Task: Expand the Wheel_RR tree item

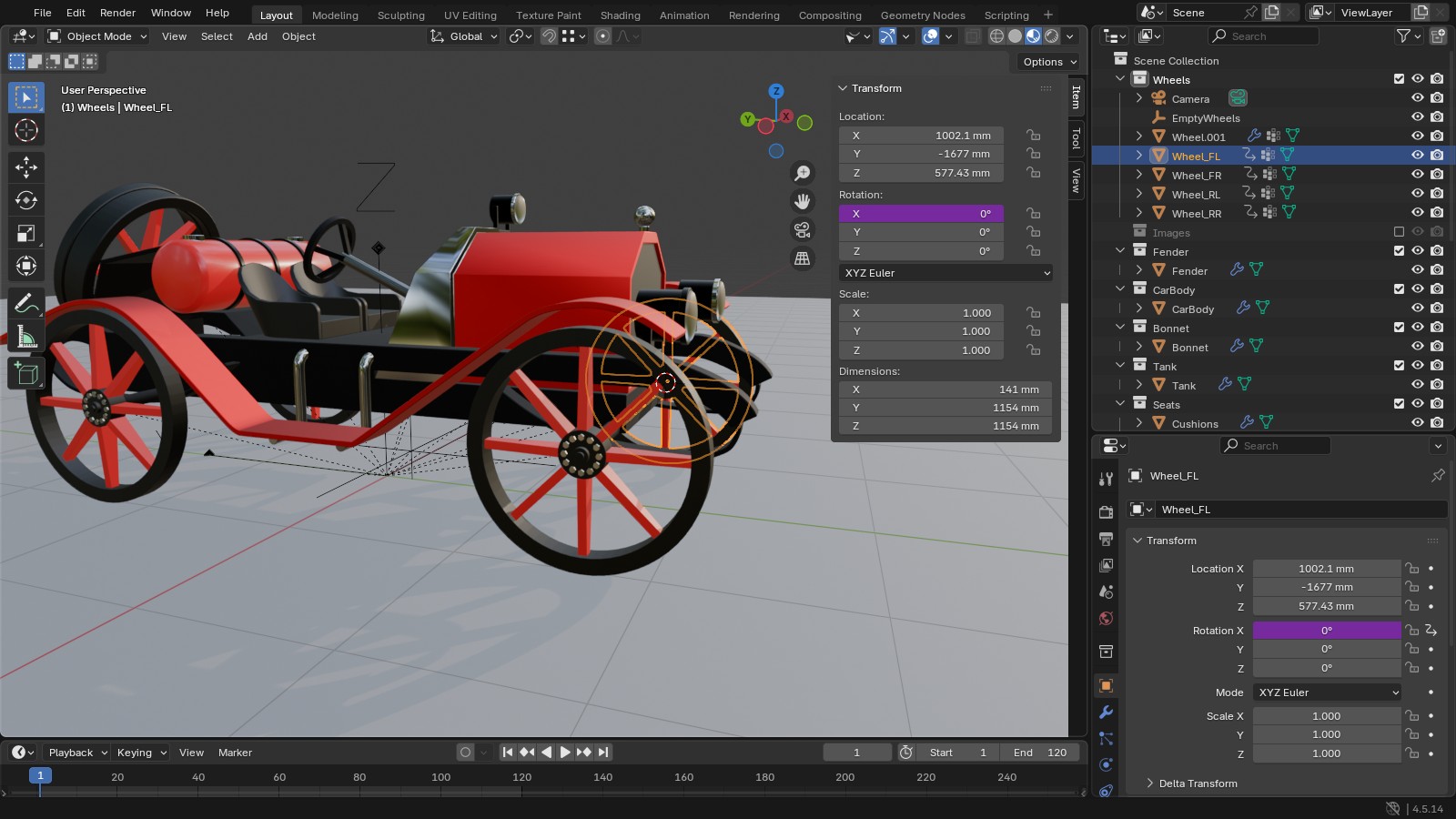Action: click(x=1139, y=213)
